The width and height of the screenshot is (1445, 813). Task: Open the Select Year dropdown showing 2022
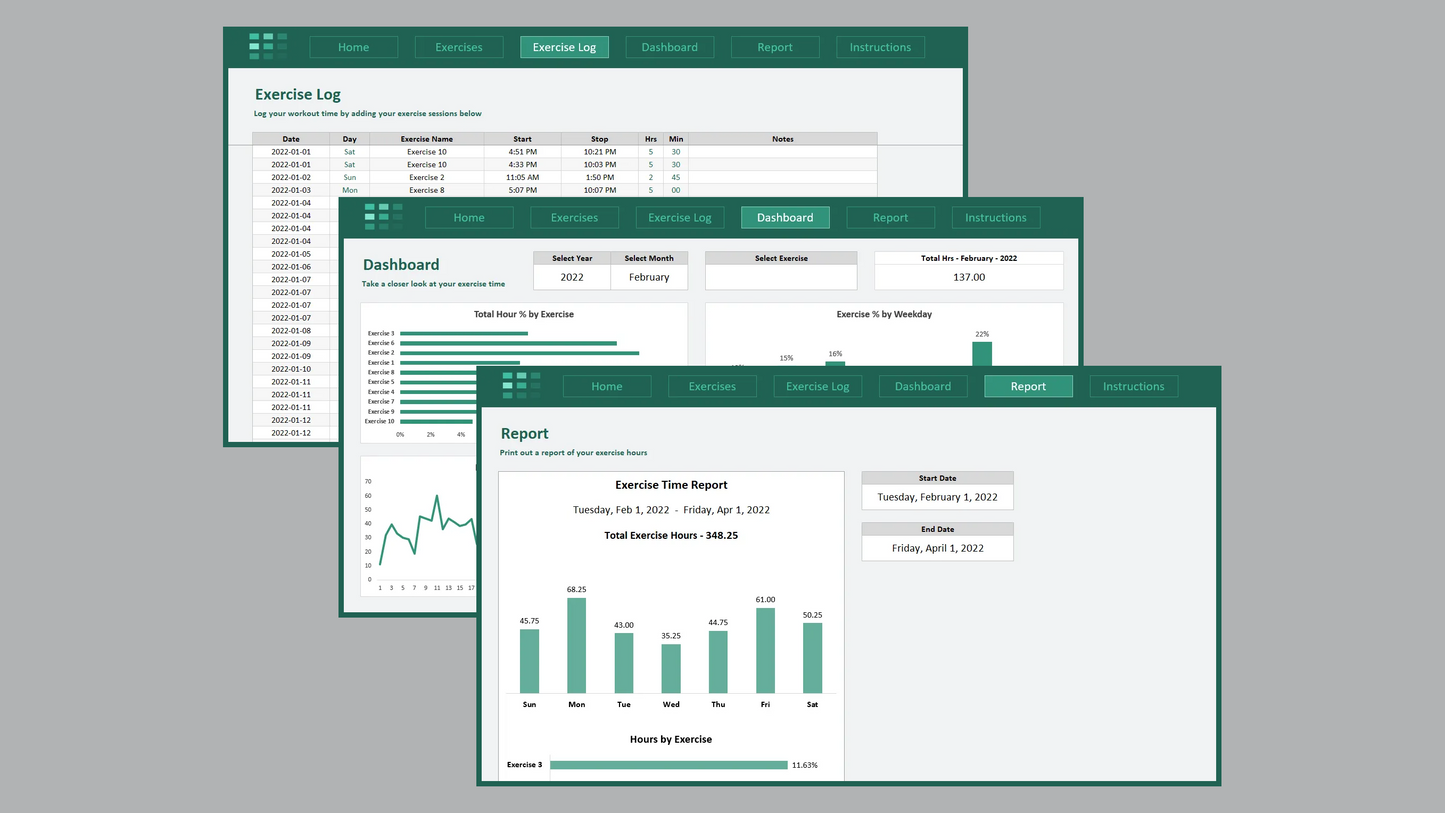pos(571,277)
